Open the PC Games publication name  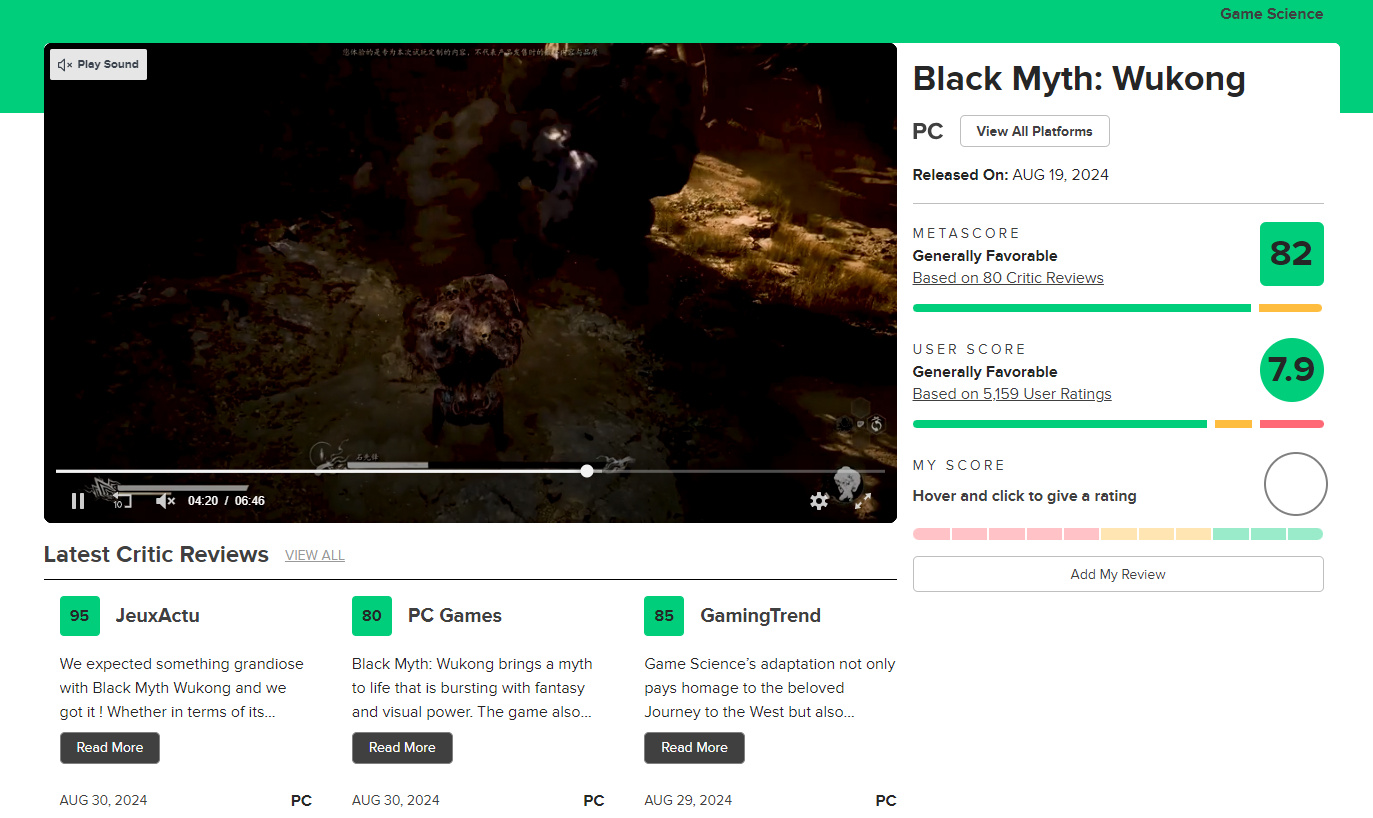pos(455,616)
